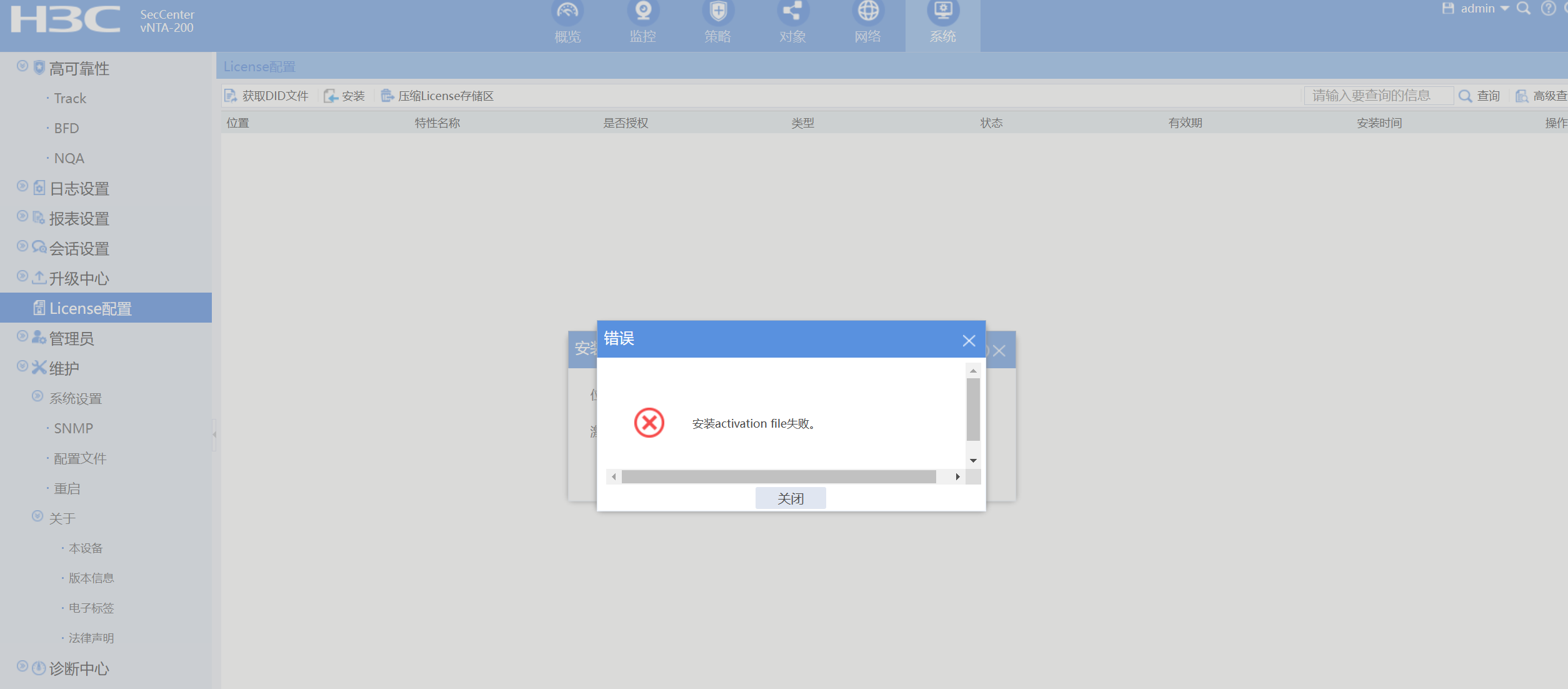Switch to the 系统 top tab

(942, 24)
